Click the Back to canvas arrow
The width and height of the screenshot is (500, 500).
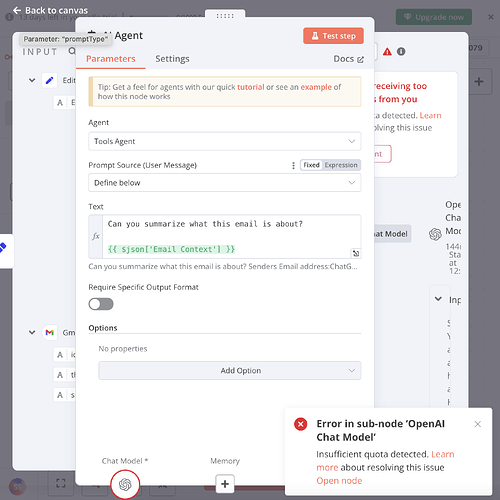[17, 11]
